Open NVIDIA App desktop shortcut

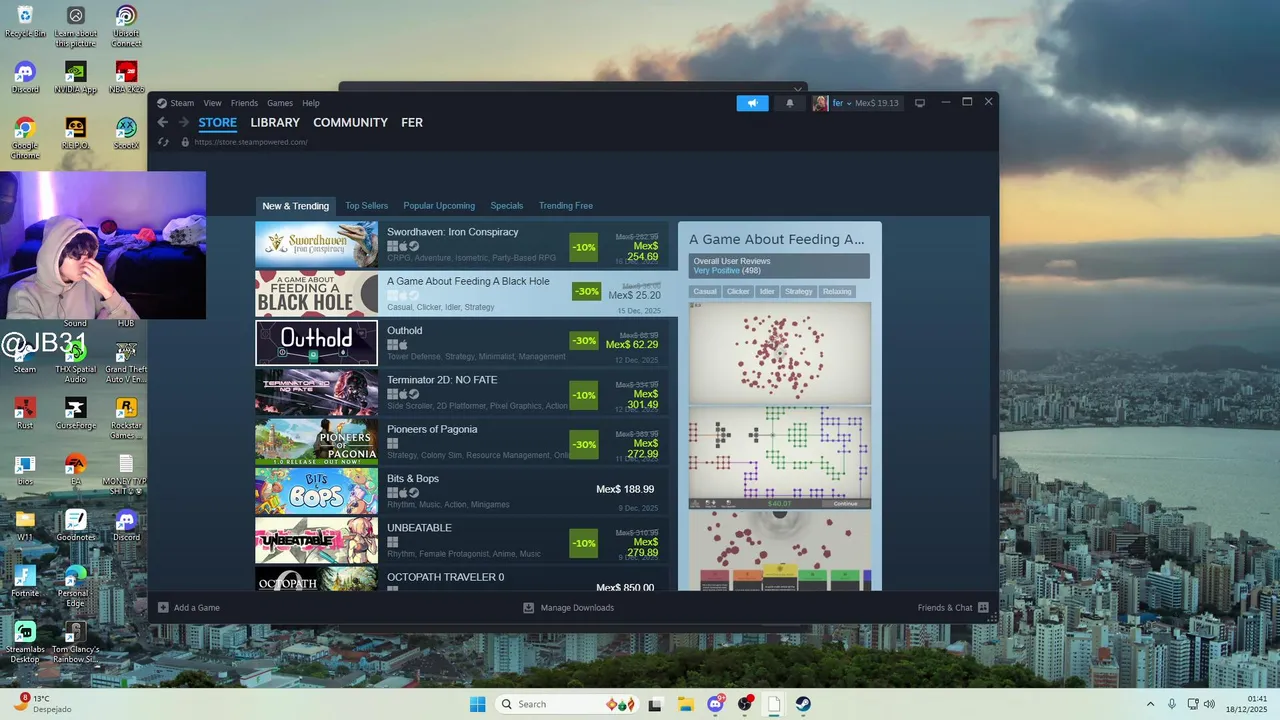point(75,78)
